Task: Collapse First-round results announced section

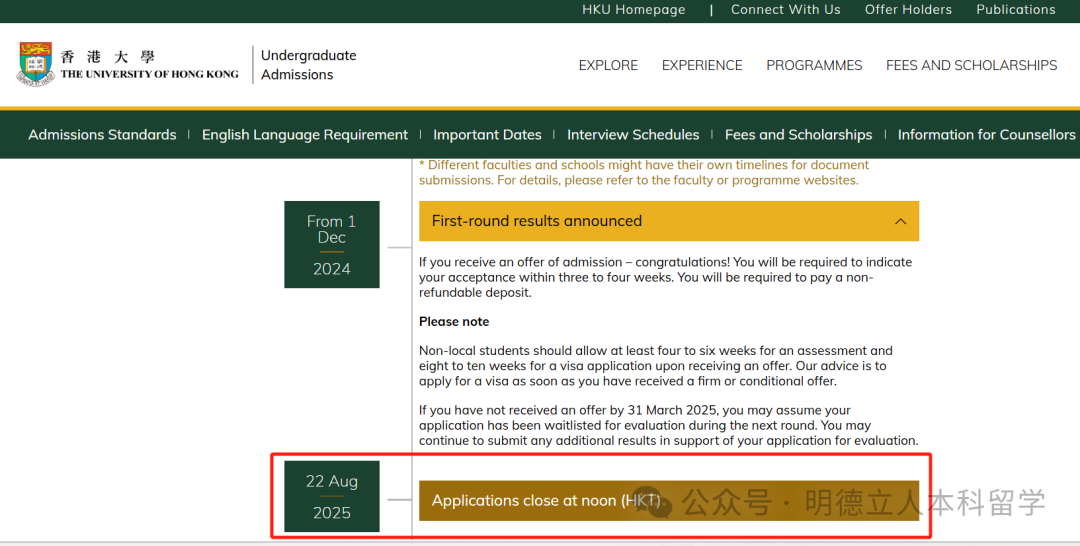Action: 668,221
